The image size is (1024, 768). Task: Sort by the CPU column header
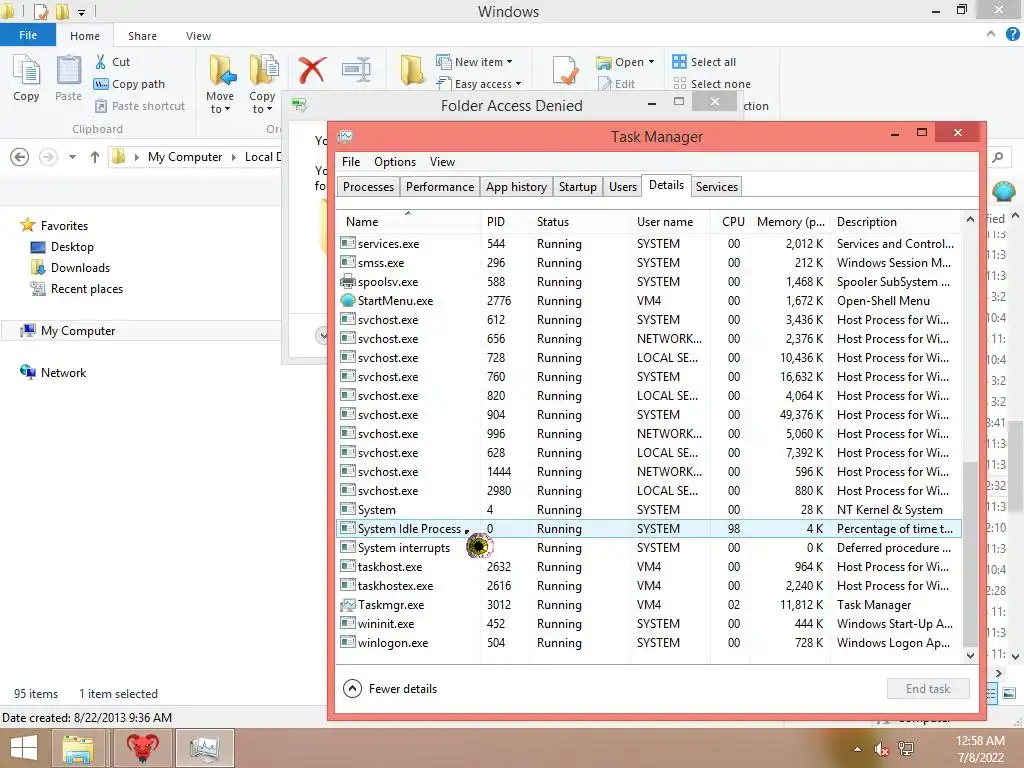pos(731,222)
